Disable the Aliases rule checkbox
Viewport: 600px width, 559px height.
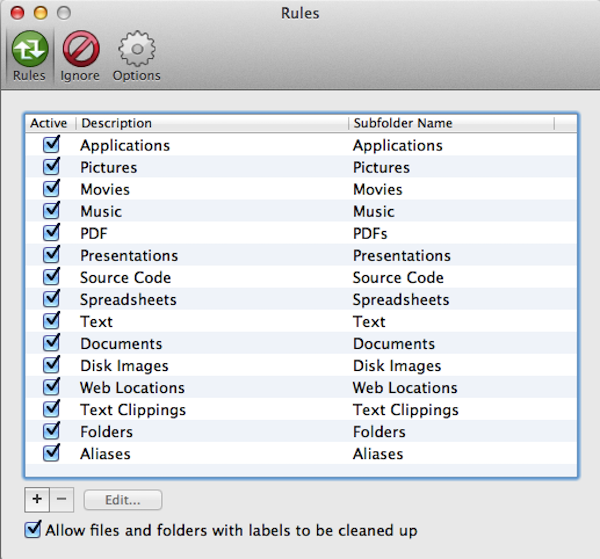point(51,453)
